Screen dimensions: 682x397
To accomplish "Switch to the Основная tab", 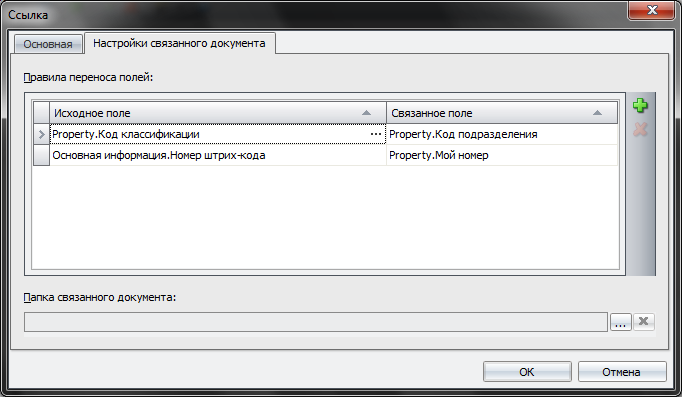I will [48, 44].
